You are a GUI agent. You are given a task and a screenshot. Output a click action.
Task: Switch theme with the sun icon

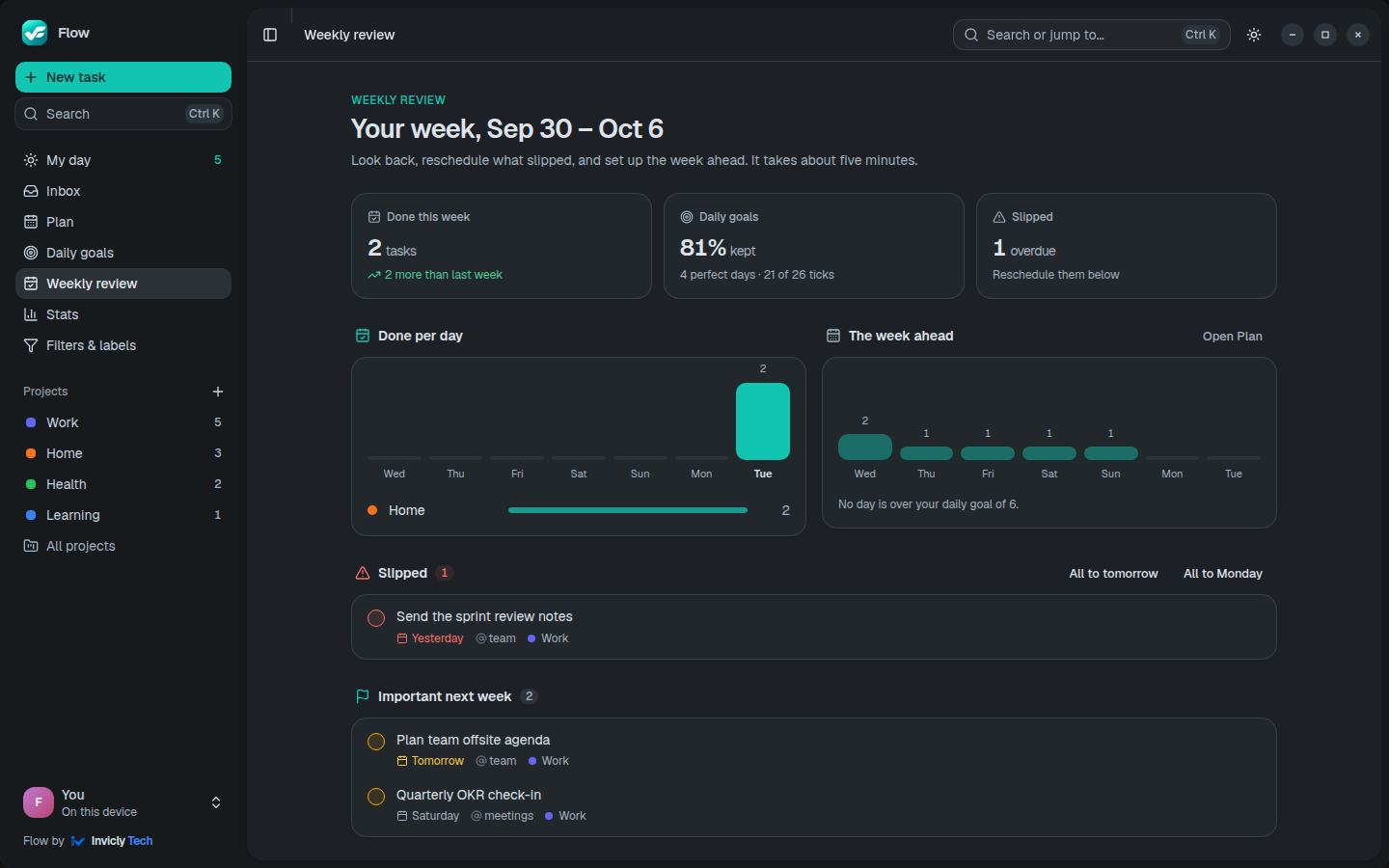[x=1254, y=35]
